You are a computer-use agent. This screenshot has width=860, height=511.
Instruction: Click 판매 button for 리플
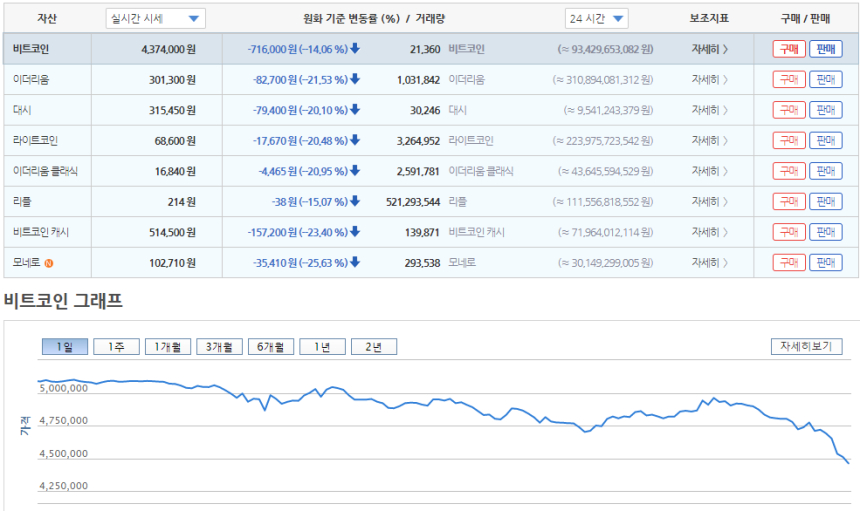tap(825, 202)
